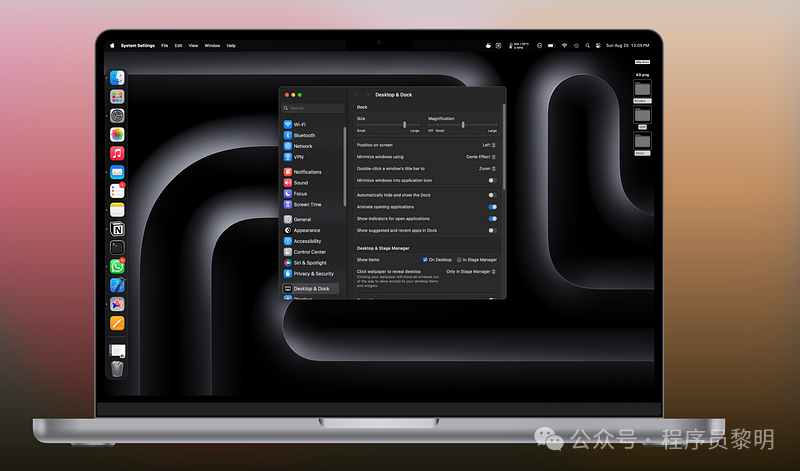
Task: Click the Spotlight search menu bar icon
Action: [587, 45]
